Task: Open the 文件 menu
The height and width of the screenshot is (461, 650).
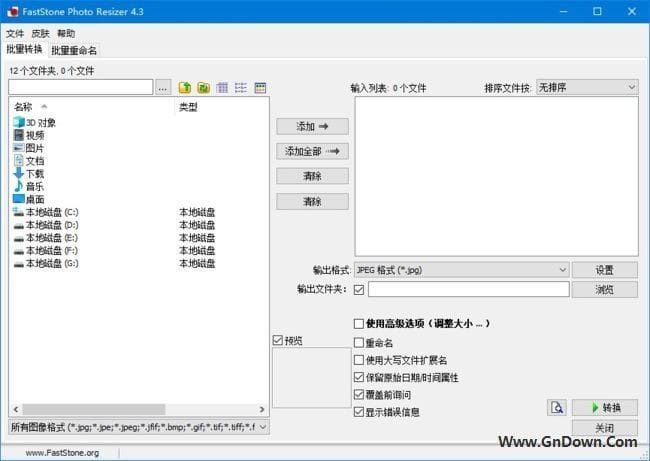Action: click(x=15, y=34)
